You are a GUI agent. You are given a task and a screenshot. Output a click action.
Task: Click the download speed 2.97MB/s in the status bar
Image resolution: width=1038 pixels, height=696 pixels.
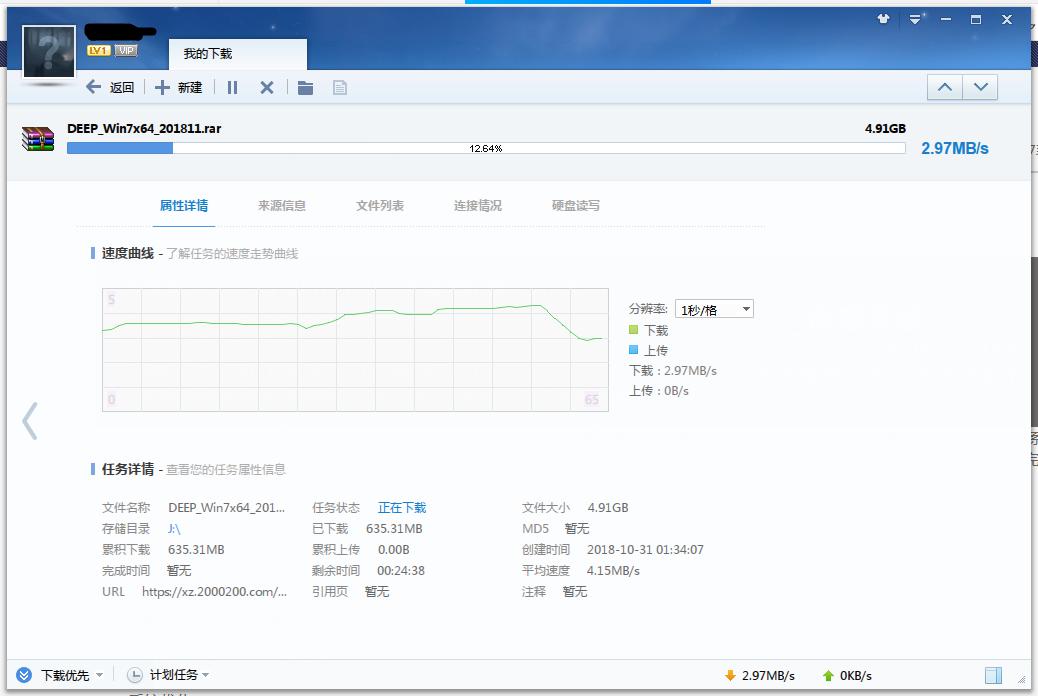click(760, 675)
